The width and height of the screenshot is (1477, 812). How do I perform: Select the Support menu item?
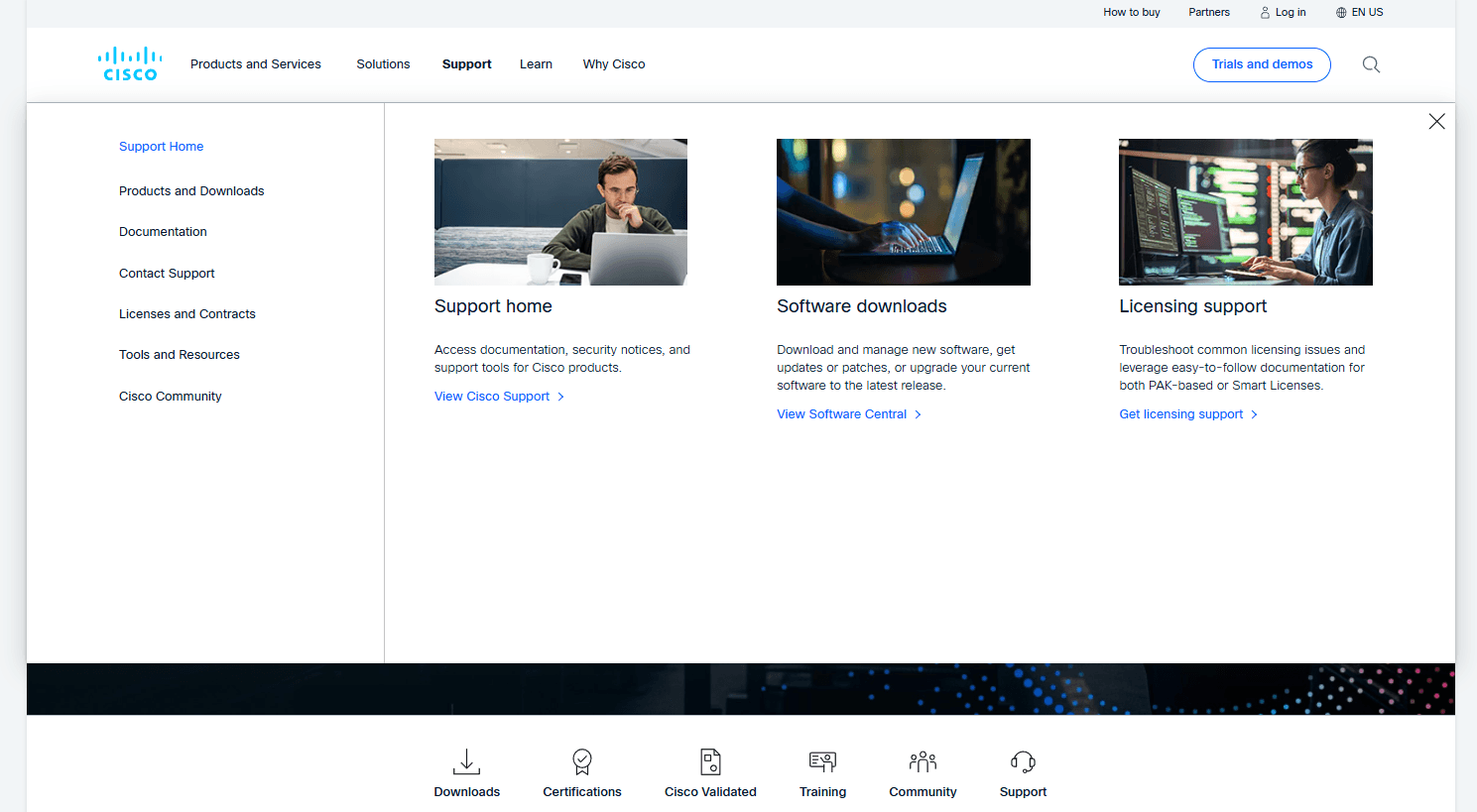tap(466, 64)
